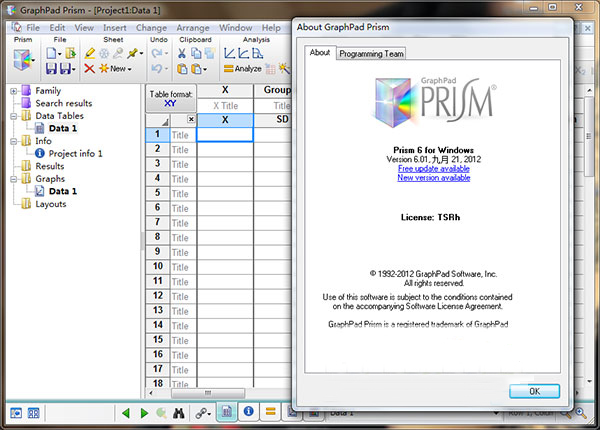Click the yellow results bars icon bottom bar
Image resolution: width=600 pixels, height=430 pixels.
271,412
